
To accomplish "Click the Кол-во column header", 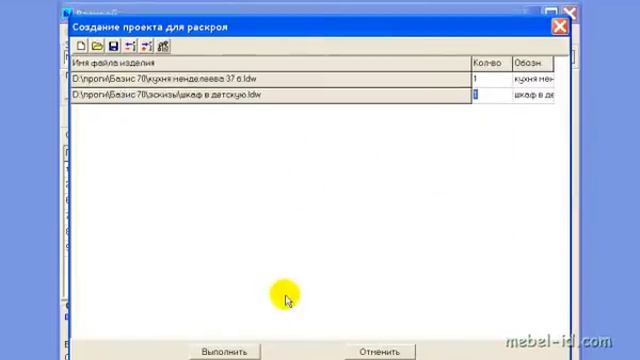I will [x=492, y=63].
